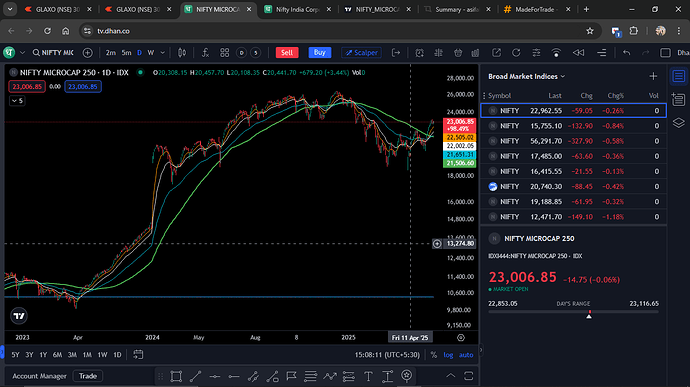The image size is (690, 387).
Task: Open the layout grid selector
Action: [x=224, y=53]
